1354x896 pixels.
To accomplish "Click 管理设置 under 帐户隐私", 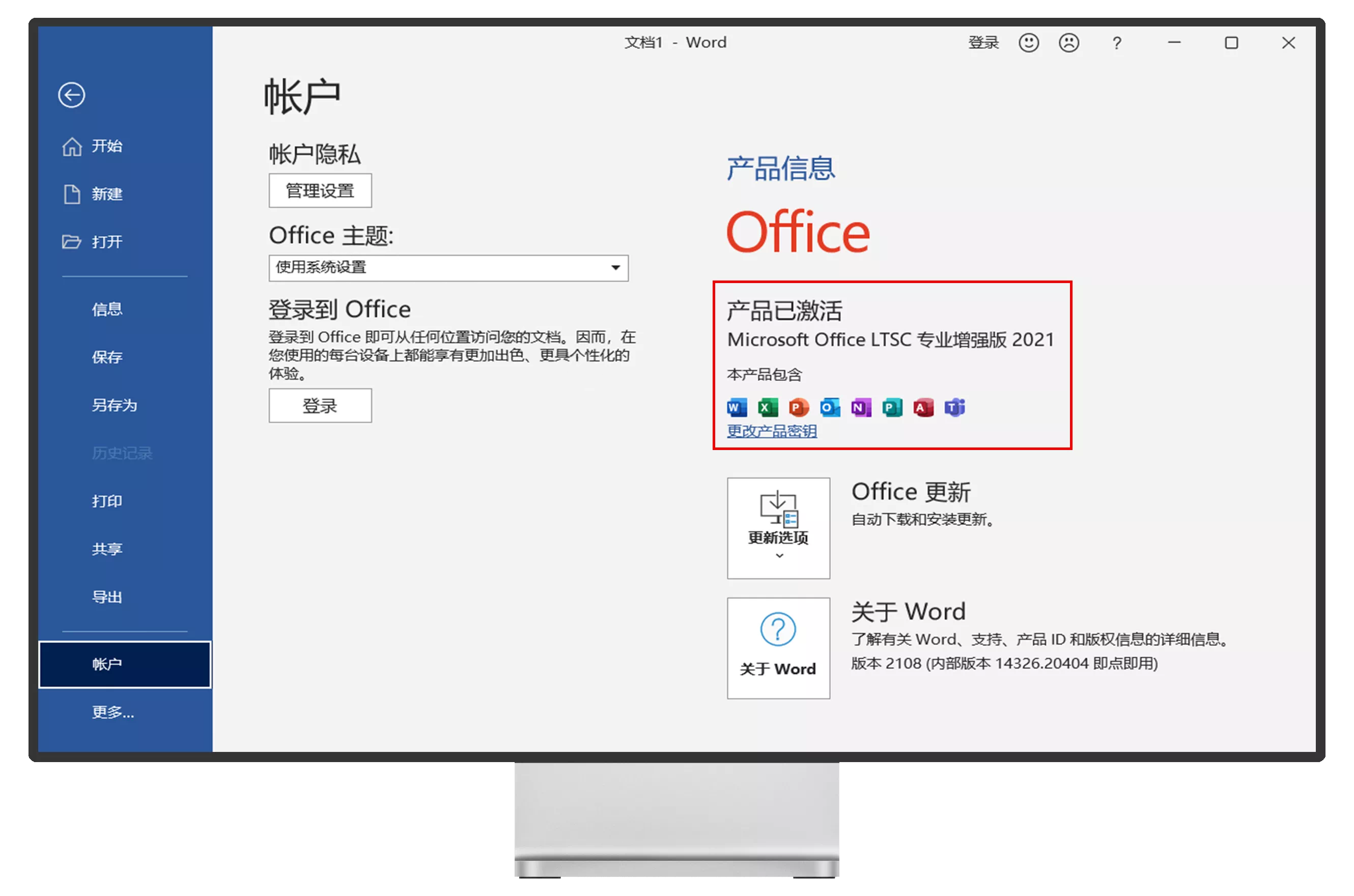I will [320, 190].
